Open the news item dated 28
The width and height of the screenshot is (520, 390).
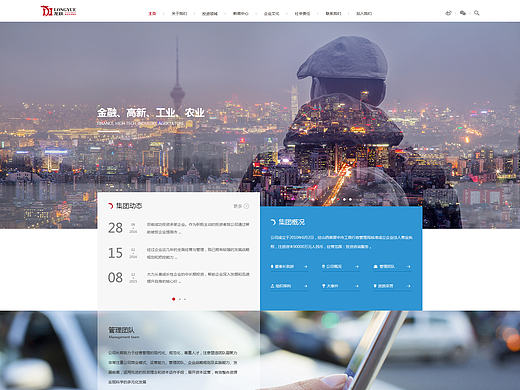[179, 228]
